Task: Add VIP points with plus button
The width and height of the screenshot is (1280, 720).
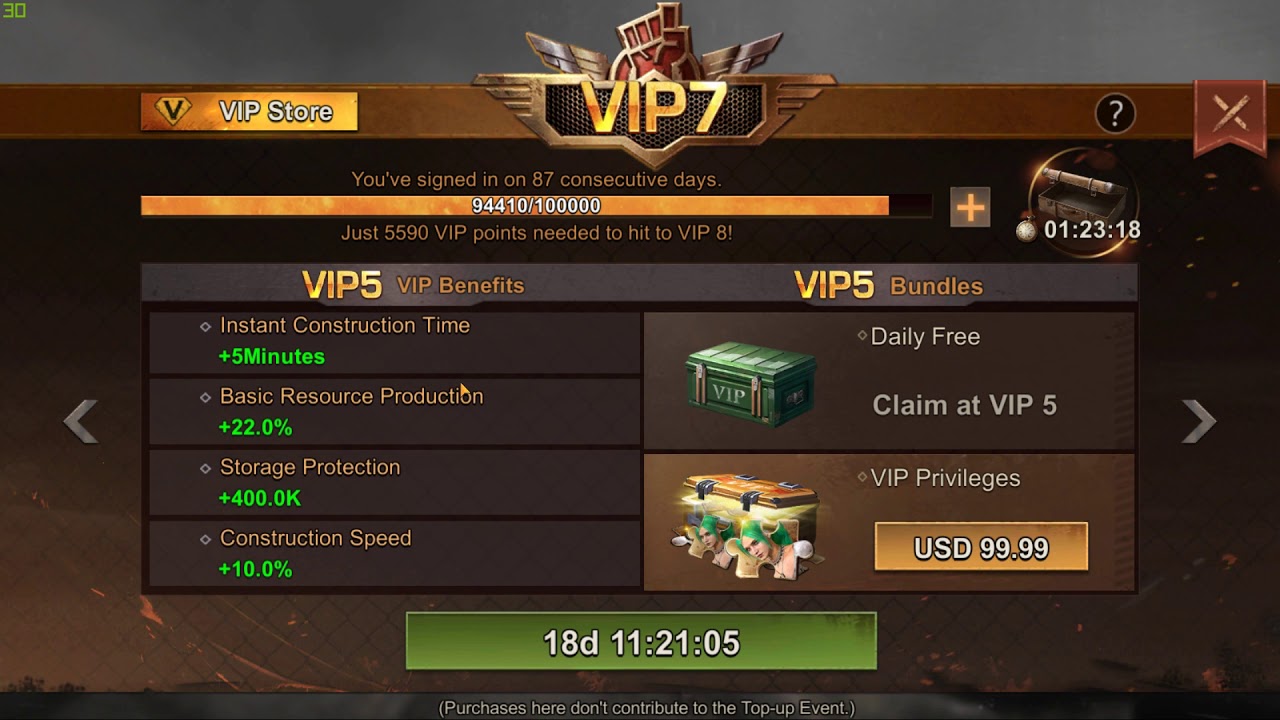Action: click(x=970, y=207)
